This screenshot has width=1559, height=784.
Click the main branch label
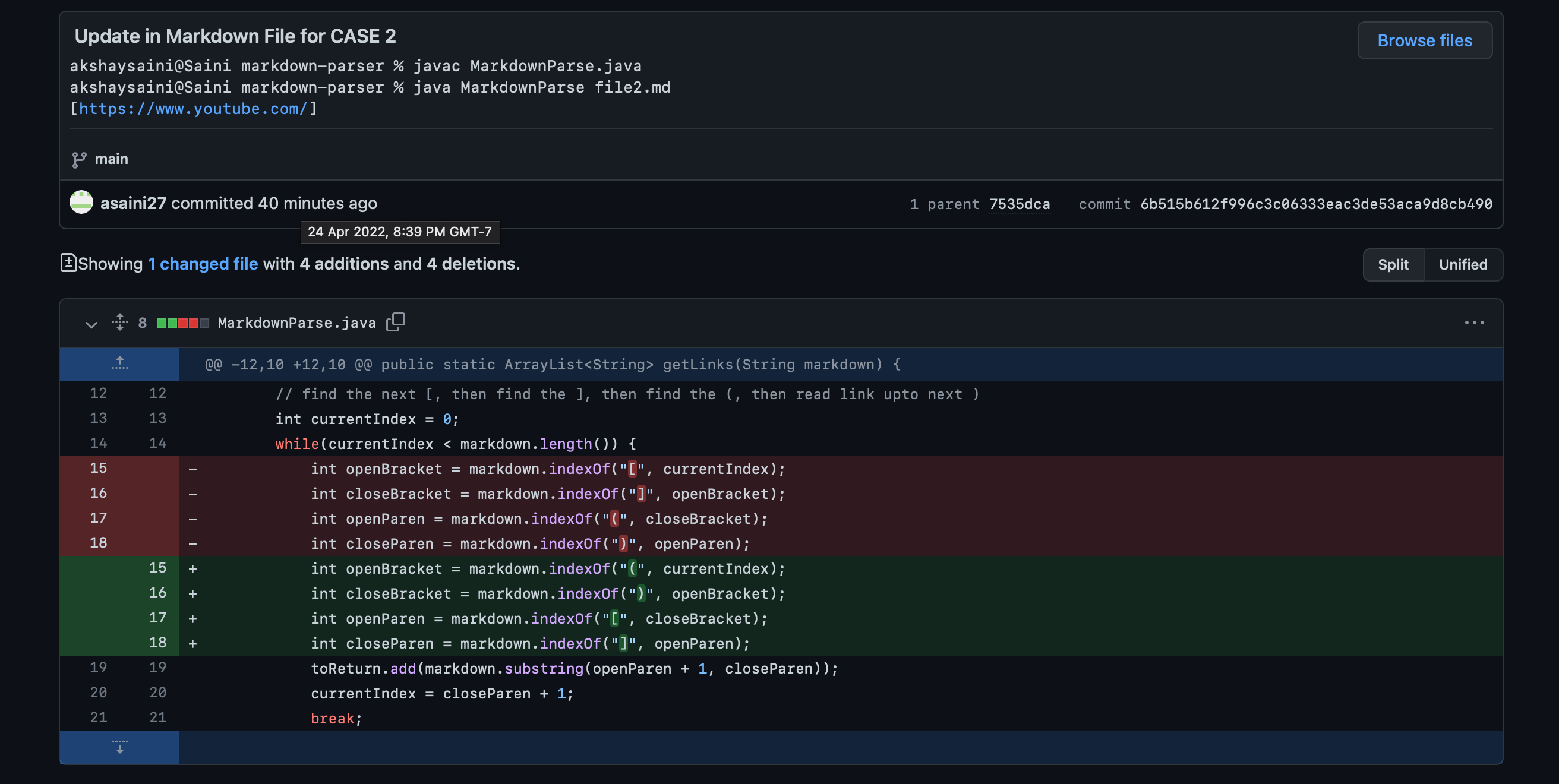coord(111,159)
